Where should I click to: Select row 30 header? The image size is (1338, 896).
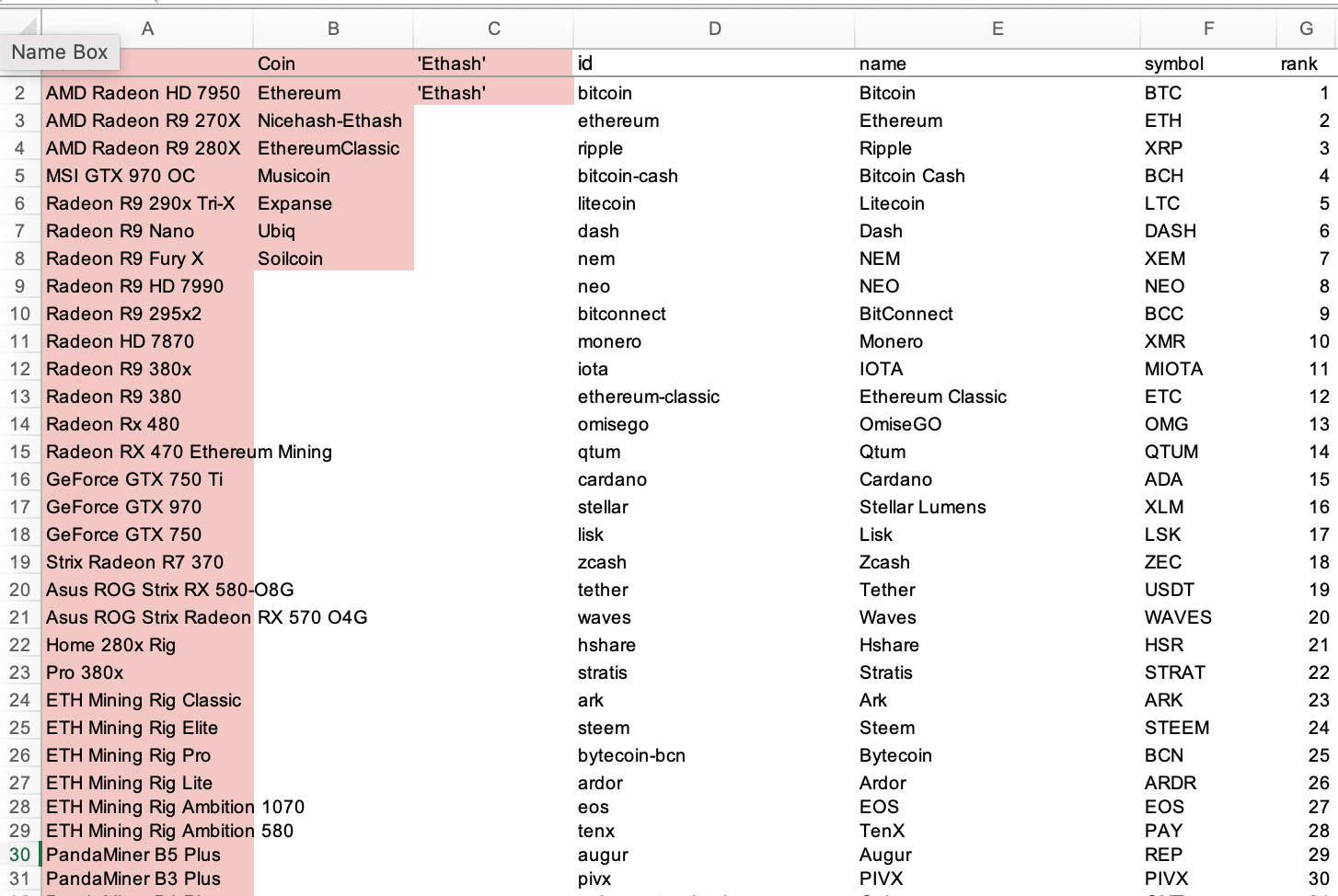click(20, 855)
